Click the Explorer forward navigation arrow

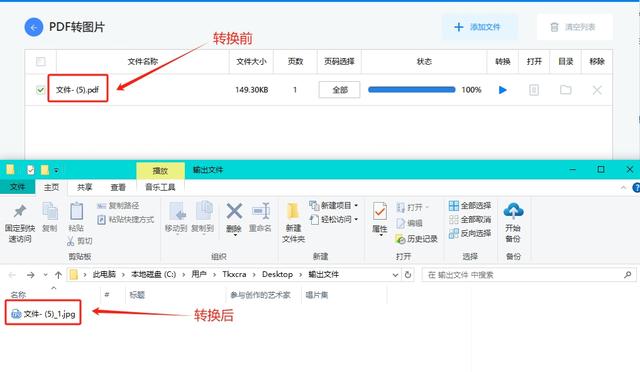pyautogui.click(x=31, y=275)
